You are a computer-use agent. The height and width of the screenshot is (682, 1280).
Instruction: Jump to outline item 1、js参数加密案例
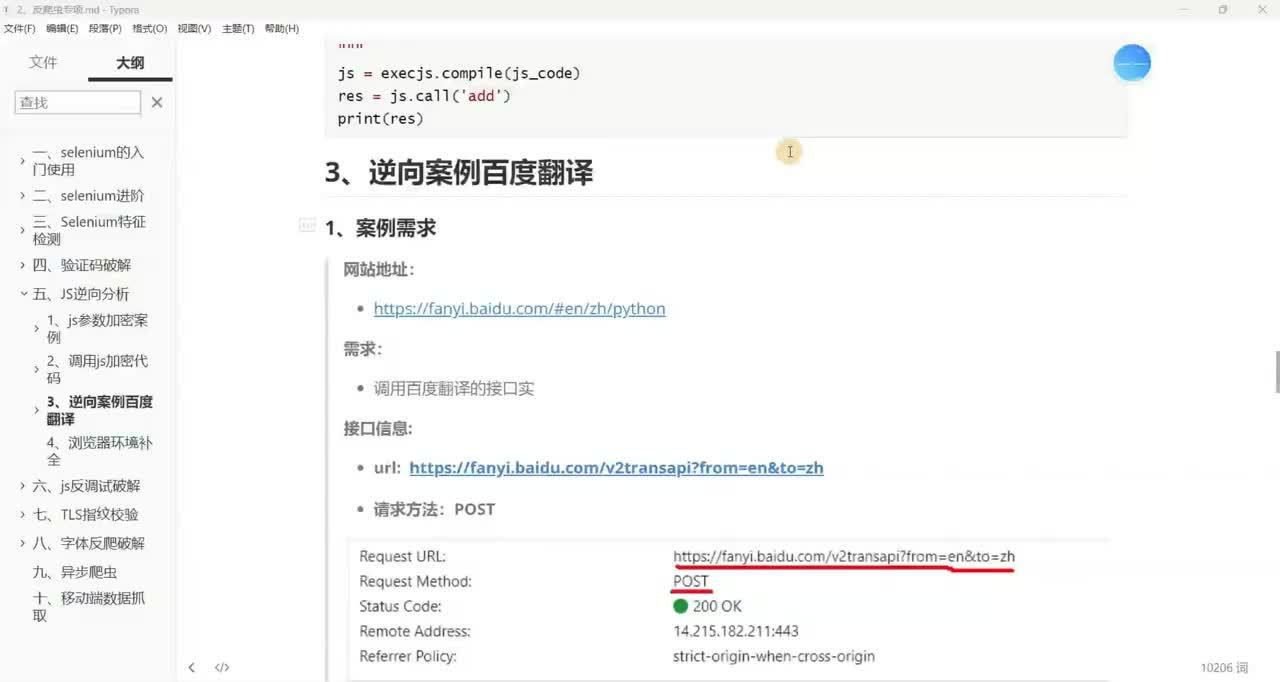click(x=97, y=329)
